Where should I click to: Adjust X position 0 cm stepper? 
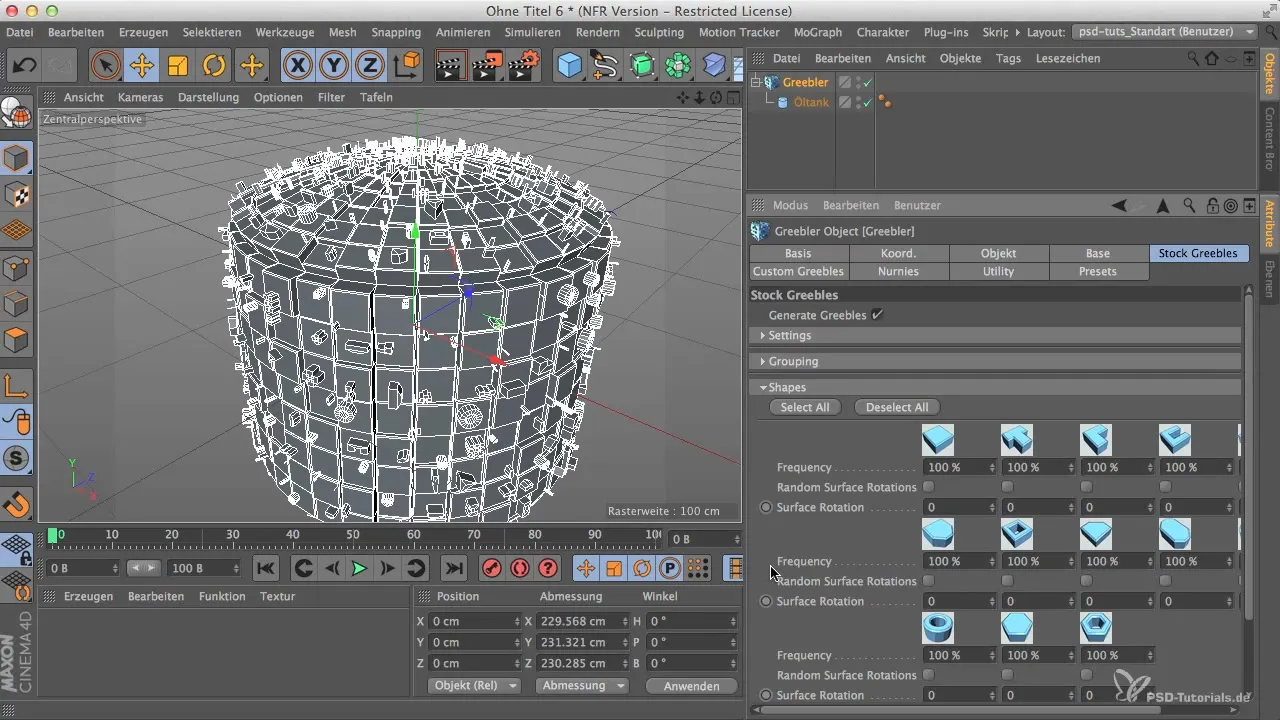pos(518,621)
